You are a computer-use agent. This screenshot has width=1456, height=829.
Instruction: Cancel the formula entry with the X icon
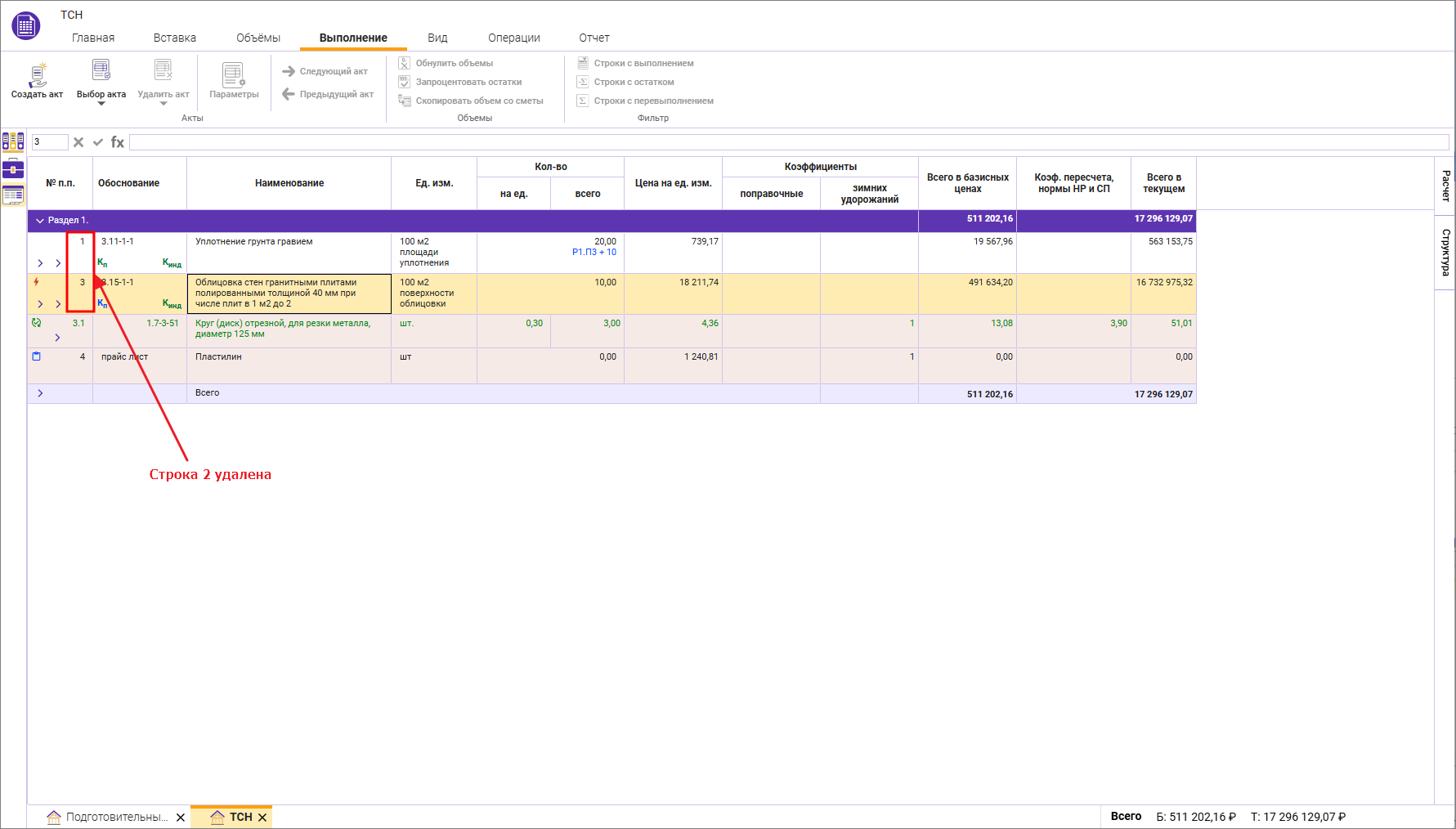pos(78,142)
